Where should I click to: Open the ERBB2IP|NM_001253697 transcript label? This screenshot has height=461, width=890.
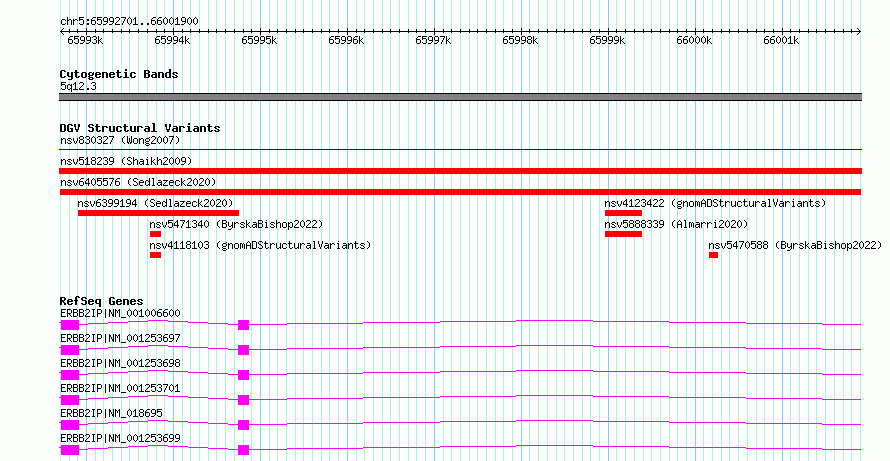[x=120, y=338]
